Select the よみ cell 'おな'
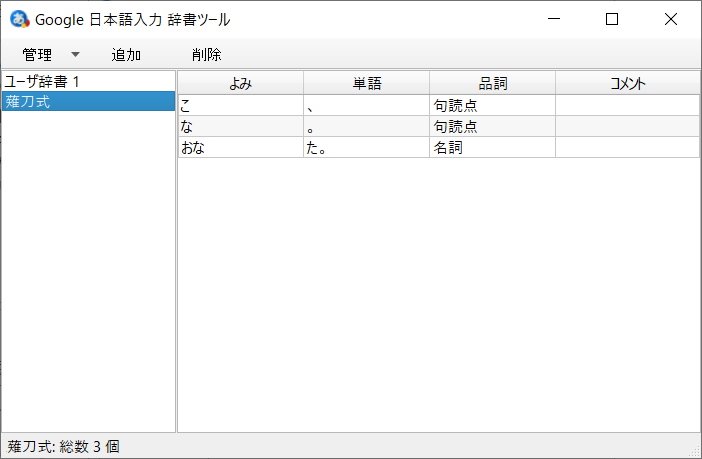Image resolution: width=702 pixels, height=459 pixels. tap(241, 148)
